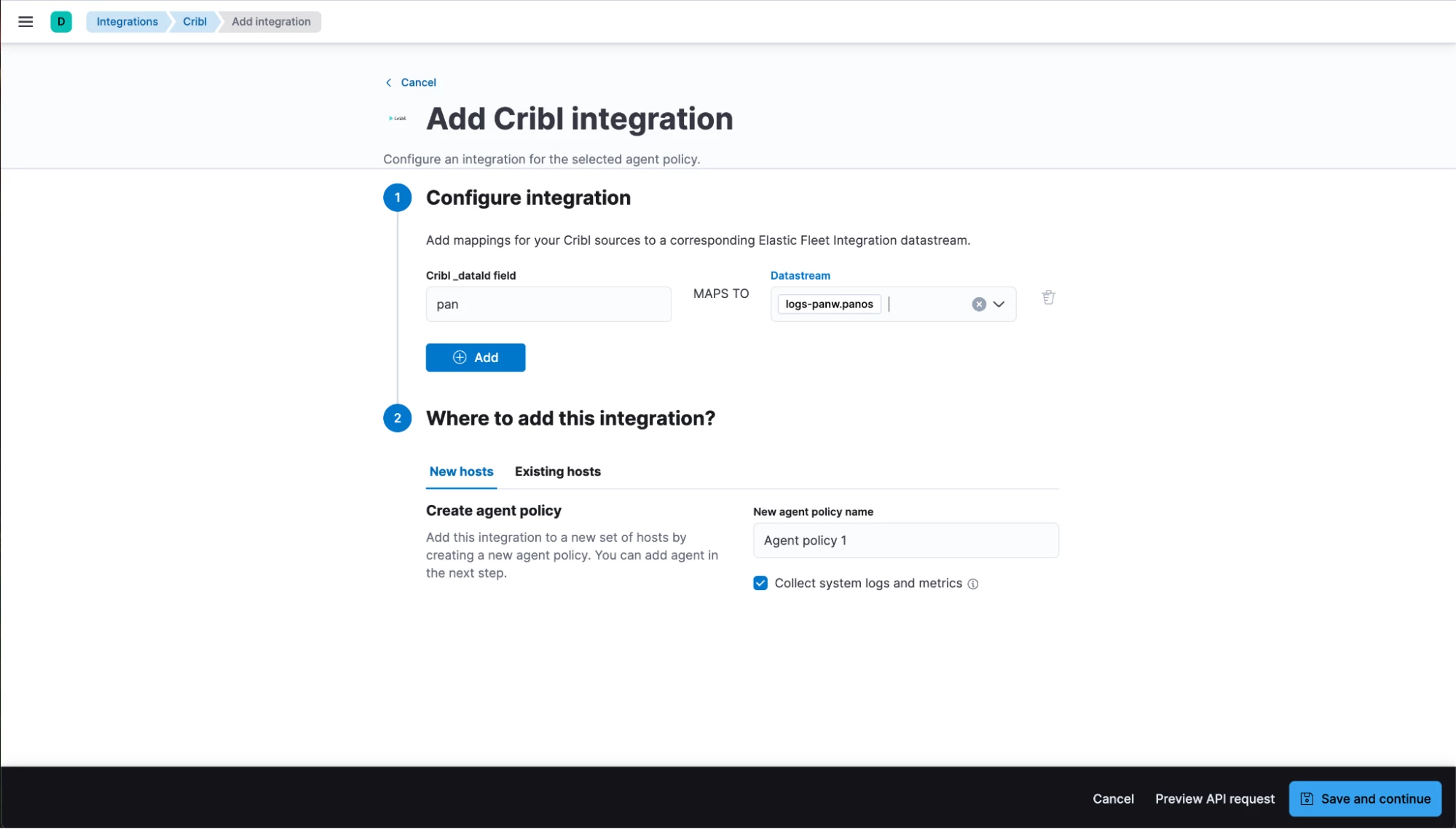Image resolution: width=1456 pixels, height=829 pixels.
Task: Focus the New agent policy name field
Action: (905, 541)
